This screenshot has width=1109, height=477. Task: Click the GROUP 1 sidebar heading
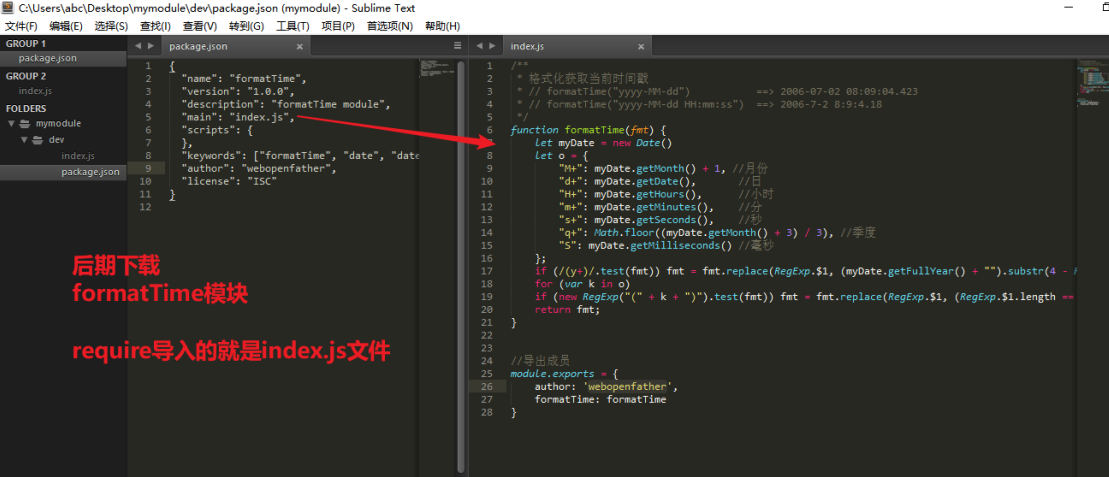point(26,43)
